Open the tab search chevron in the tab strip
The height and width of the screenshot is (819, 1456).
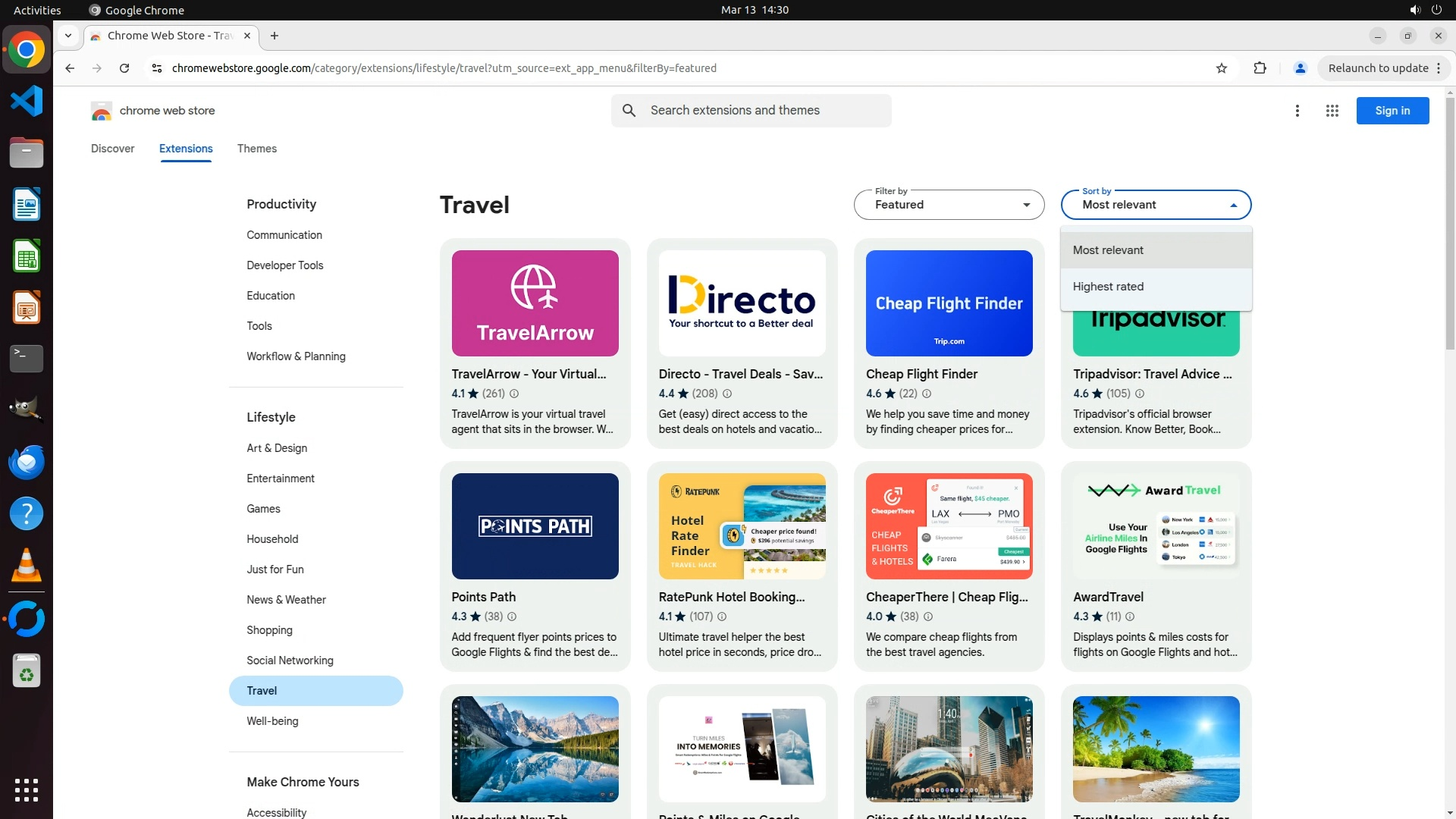pyautogui.click(x=68, y=36)
